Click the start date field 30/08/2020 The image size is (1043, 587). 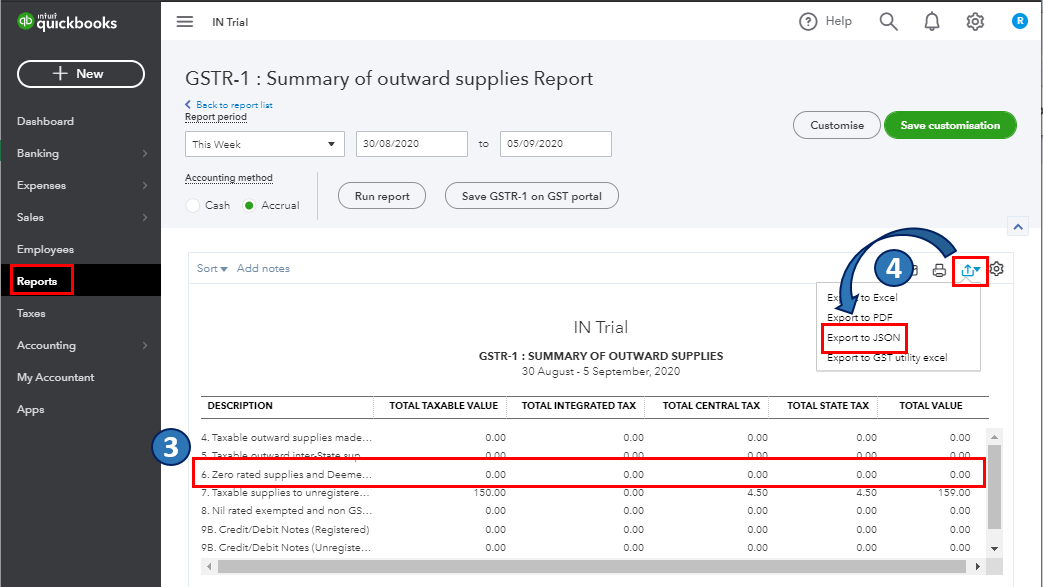click(x=411, y=144)
